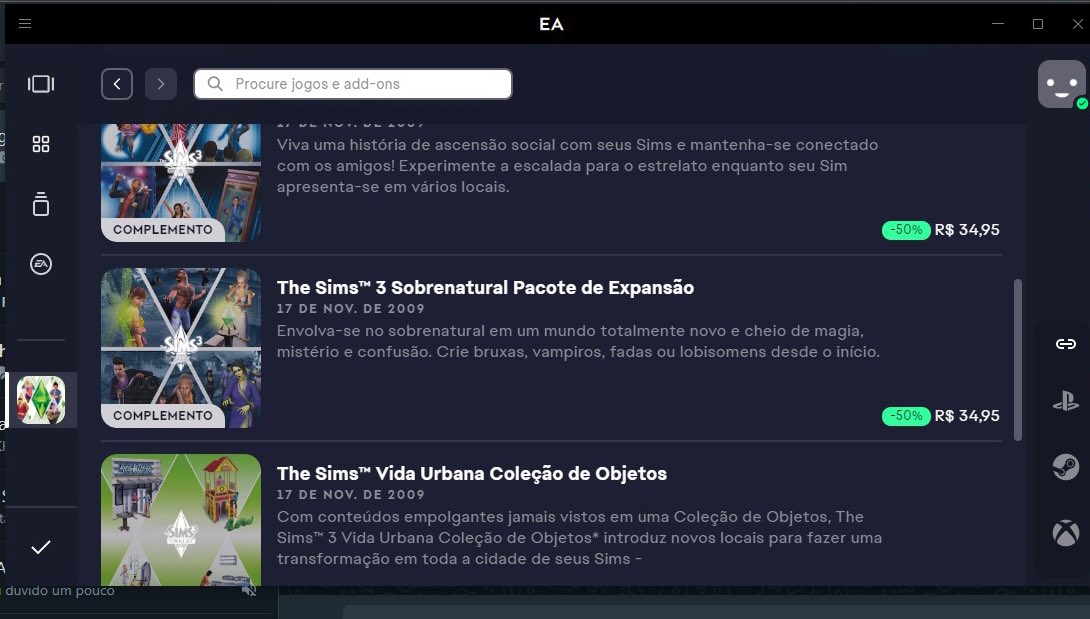Maximize the EA app window
This screenshot has width=1090, height=619.
[x=1038, y=24]
